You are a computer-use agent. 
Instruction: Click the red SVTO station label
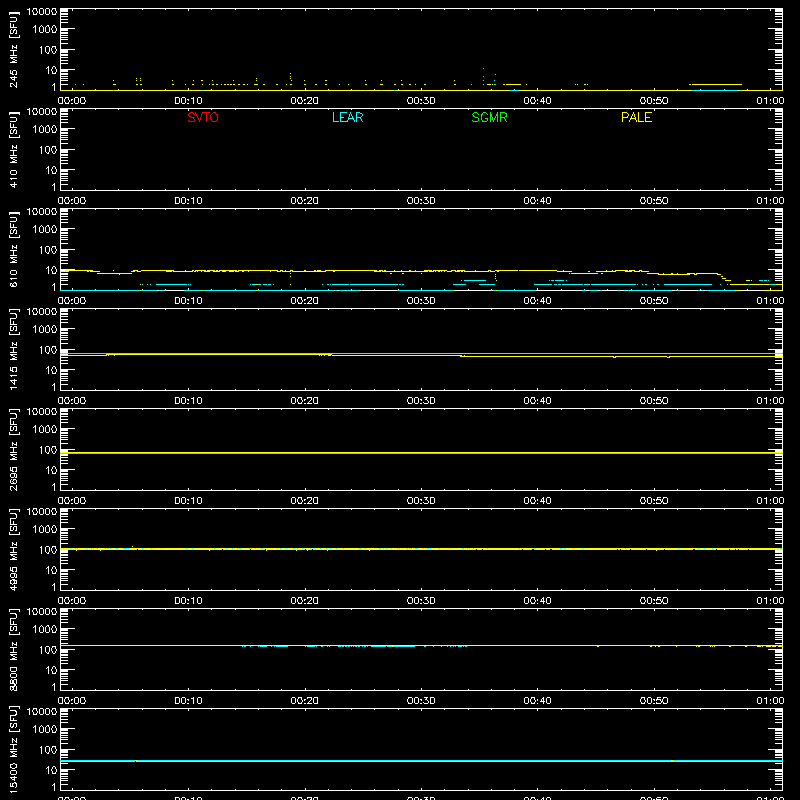[203, 117]
